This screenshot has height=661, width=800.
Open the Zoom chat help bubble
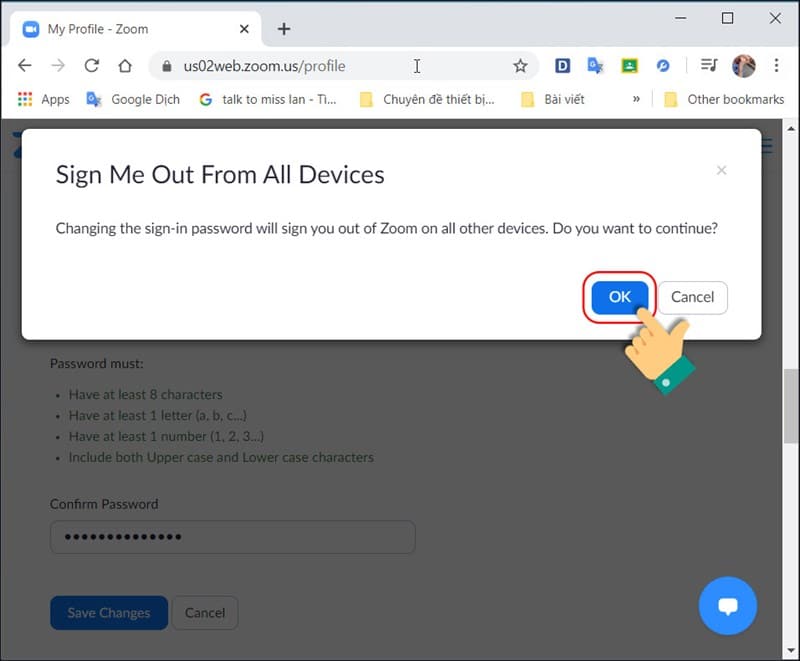coord(727,606)
